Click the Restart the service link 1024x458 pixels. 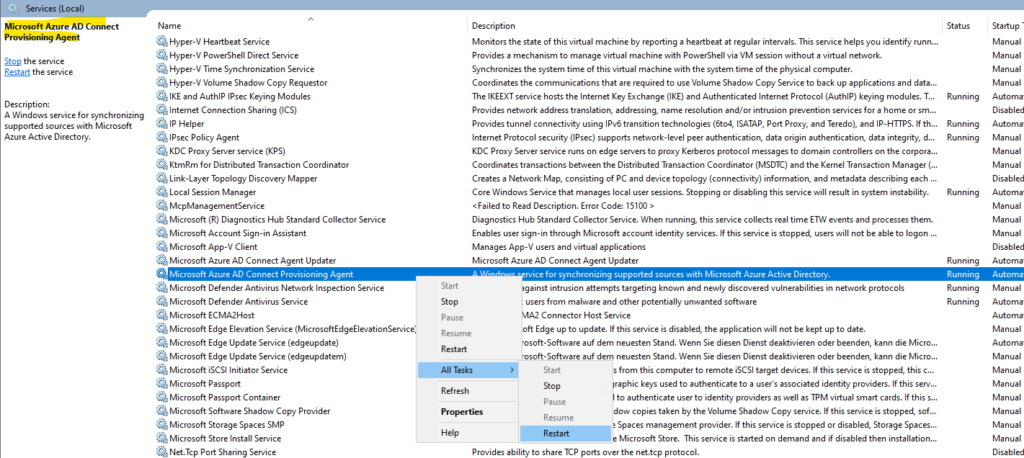17,72
